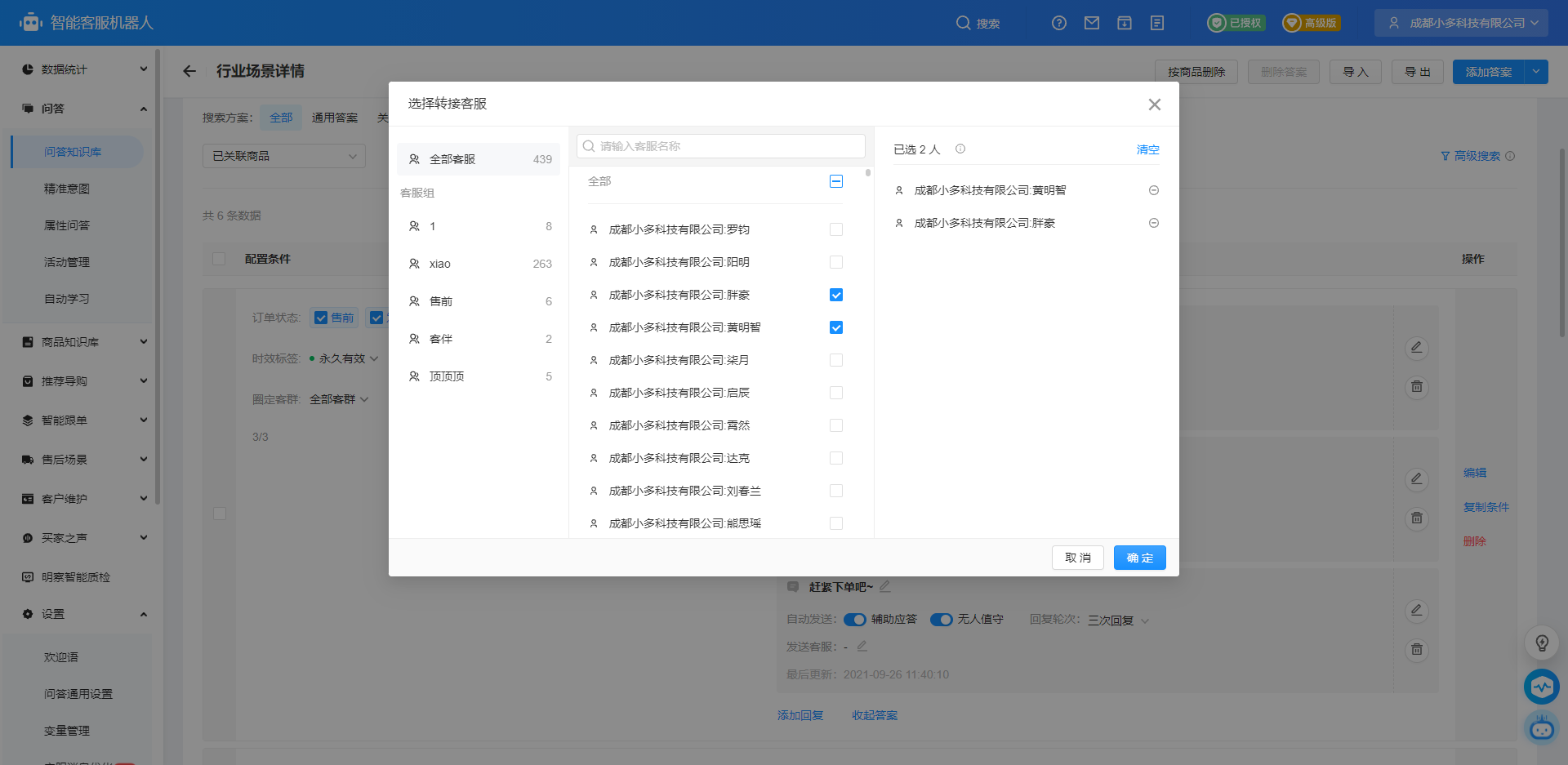Click info icon next to 已选 2 人
Viewport: 1568px width, 765px height.
960,149
